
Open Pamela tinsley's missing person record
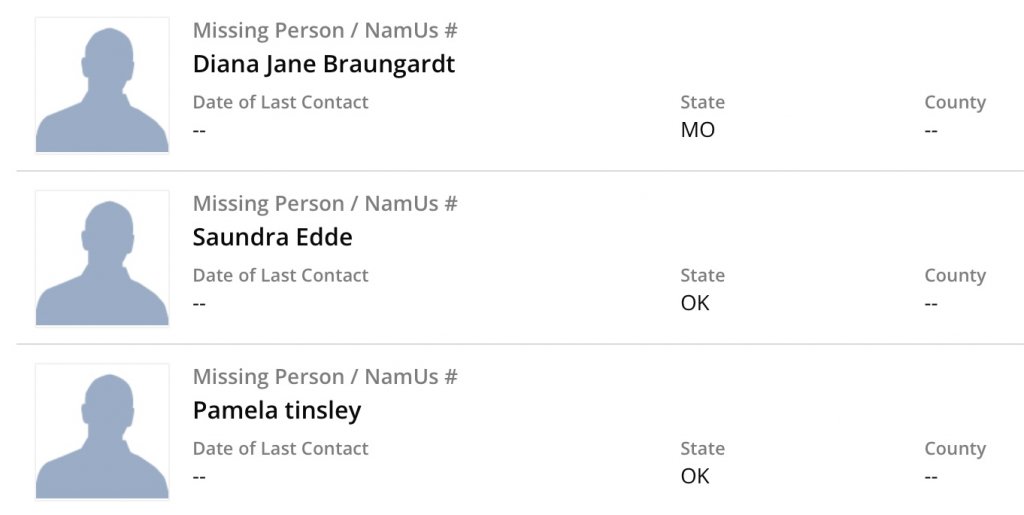(x=276, y=410)
